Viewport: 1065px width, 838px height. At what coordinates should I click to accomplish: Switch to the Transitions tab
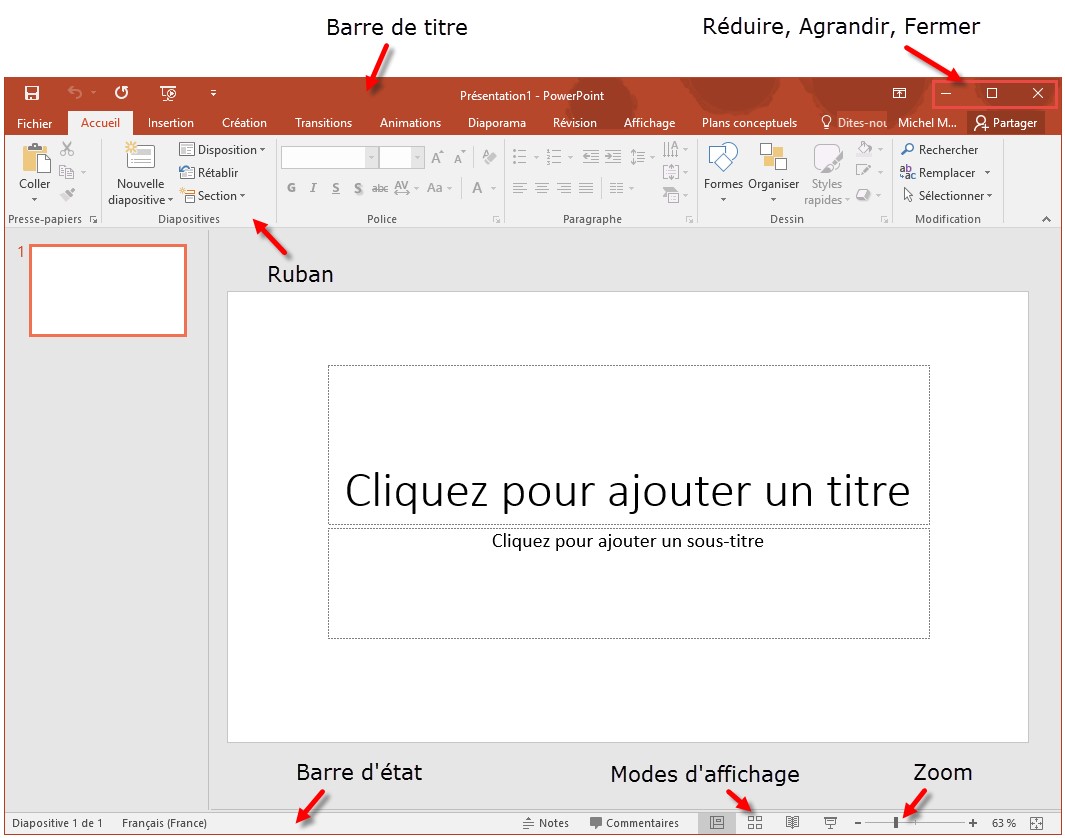tap(323, 123)
